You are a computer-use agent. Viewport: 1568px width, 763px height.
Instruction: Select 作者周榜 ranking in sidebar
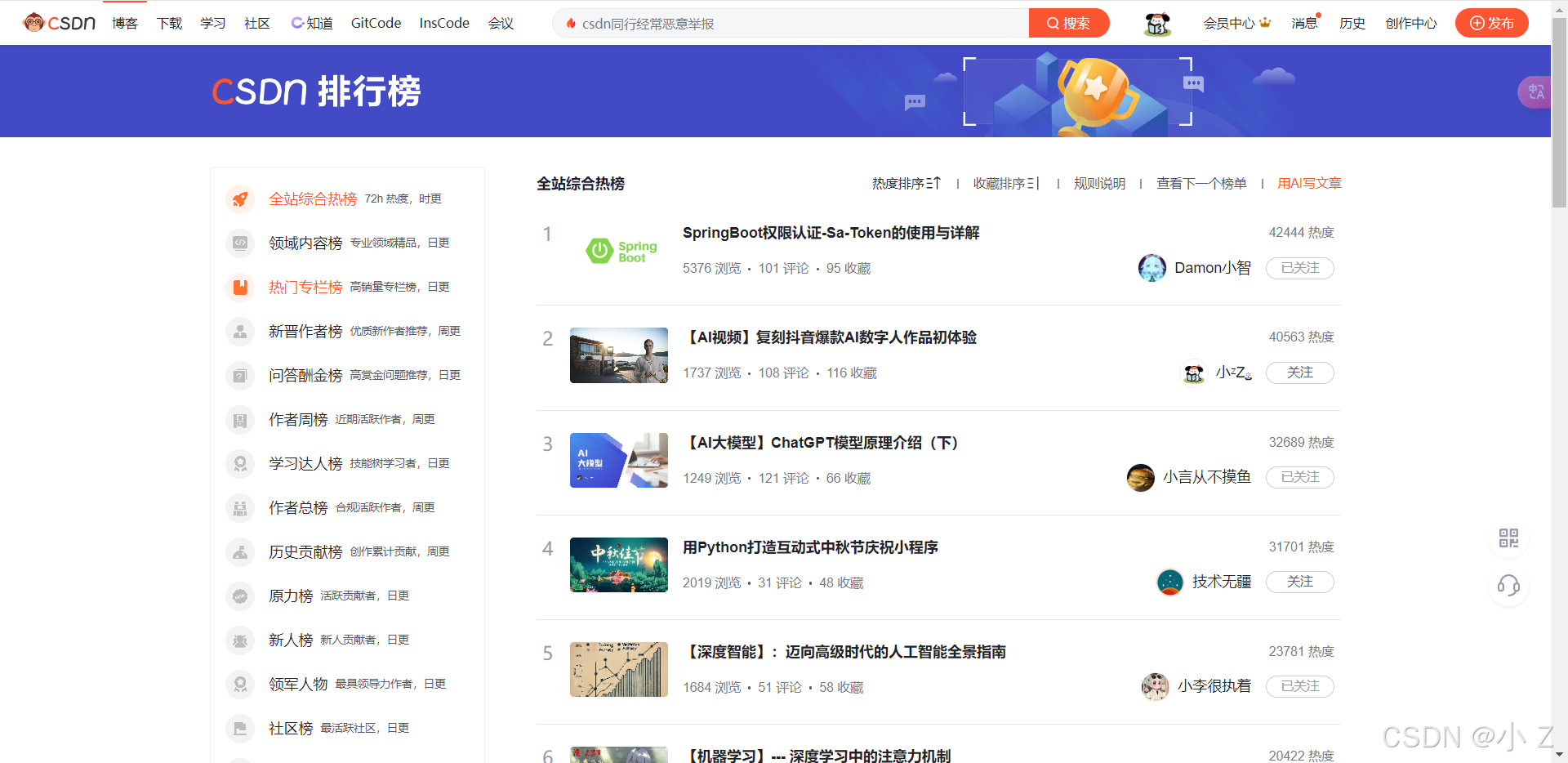coord(298,420)
